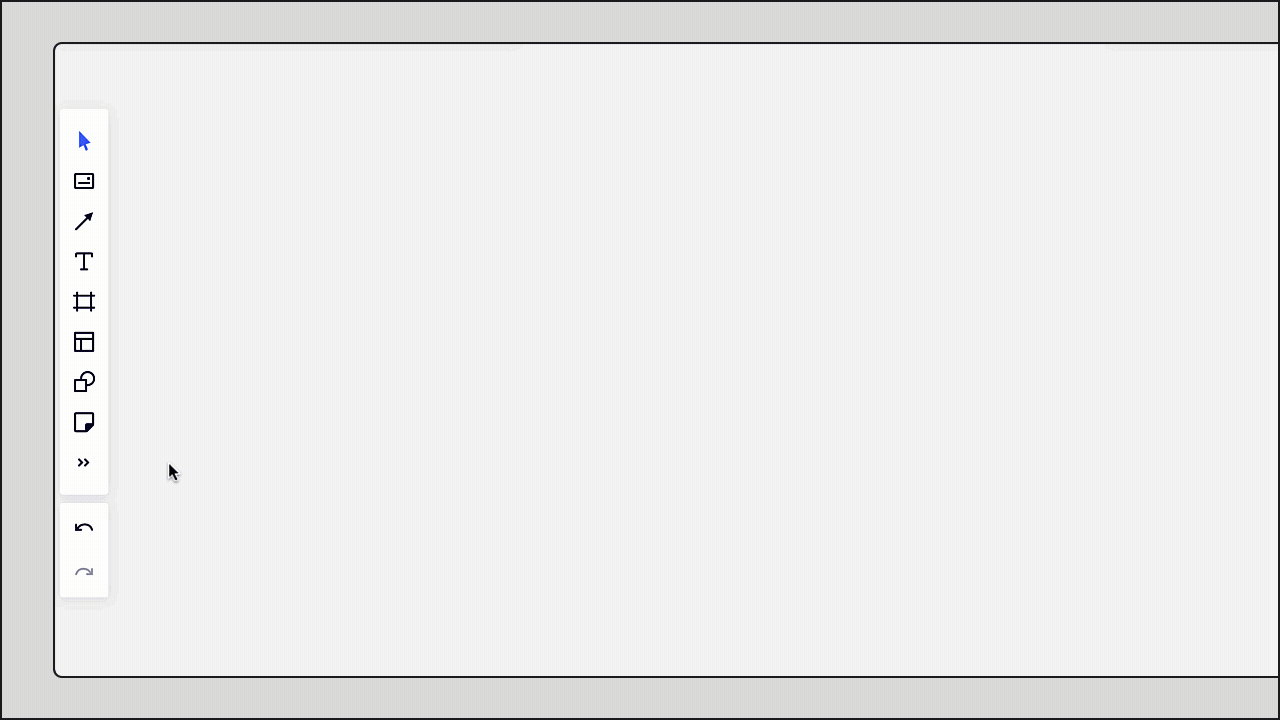Select the Sticky note tool
Image resolution: width=1280 pixels, height=720 pixels.
pos(84,422)
